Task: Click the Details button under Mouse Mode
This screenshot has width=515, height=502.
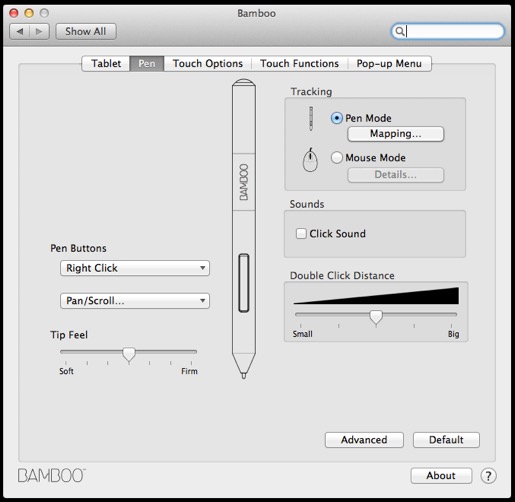Action: (x=396, y=175)
